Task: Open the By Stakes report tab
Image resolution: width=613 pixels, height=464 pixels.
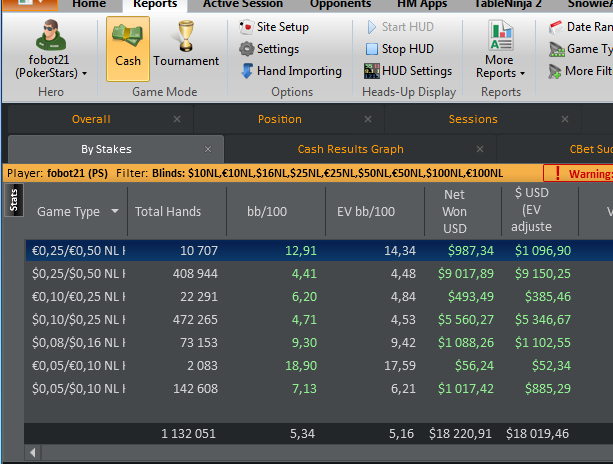Action: [x=106, y=149]
